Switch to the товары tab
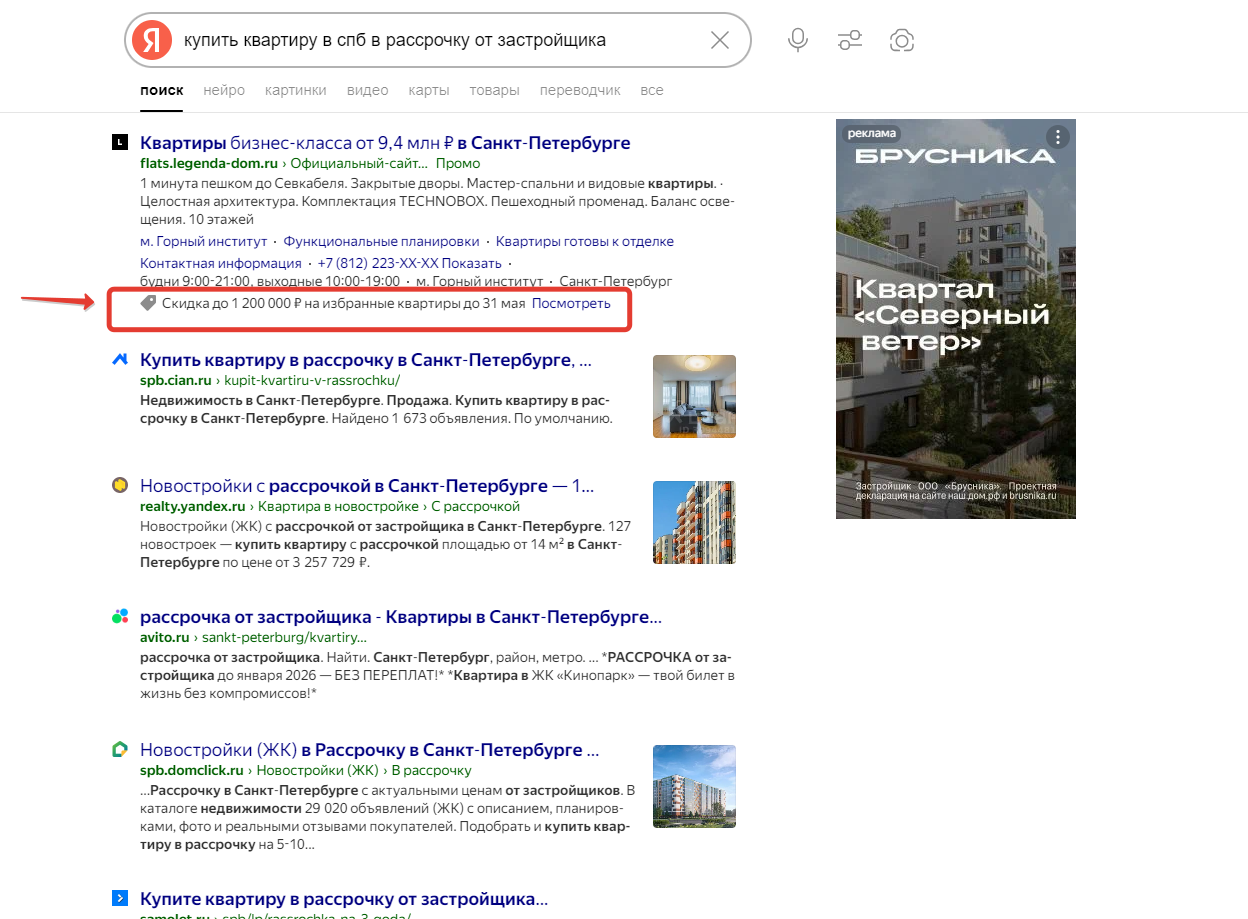The image size is (1248, 919). point(494,90)
